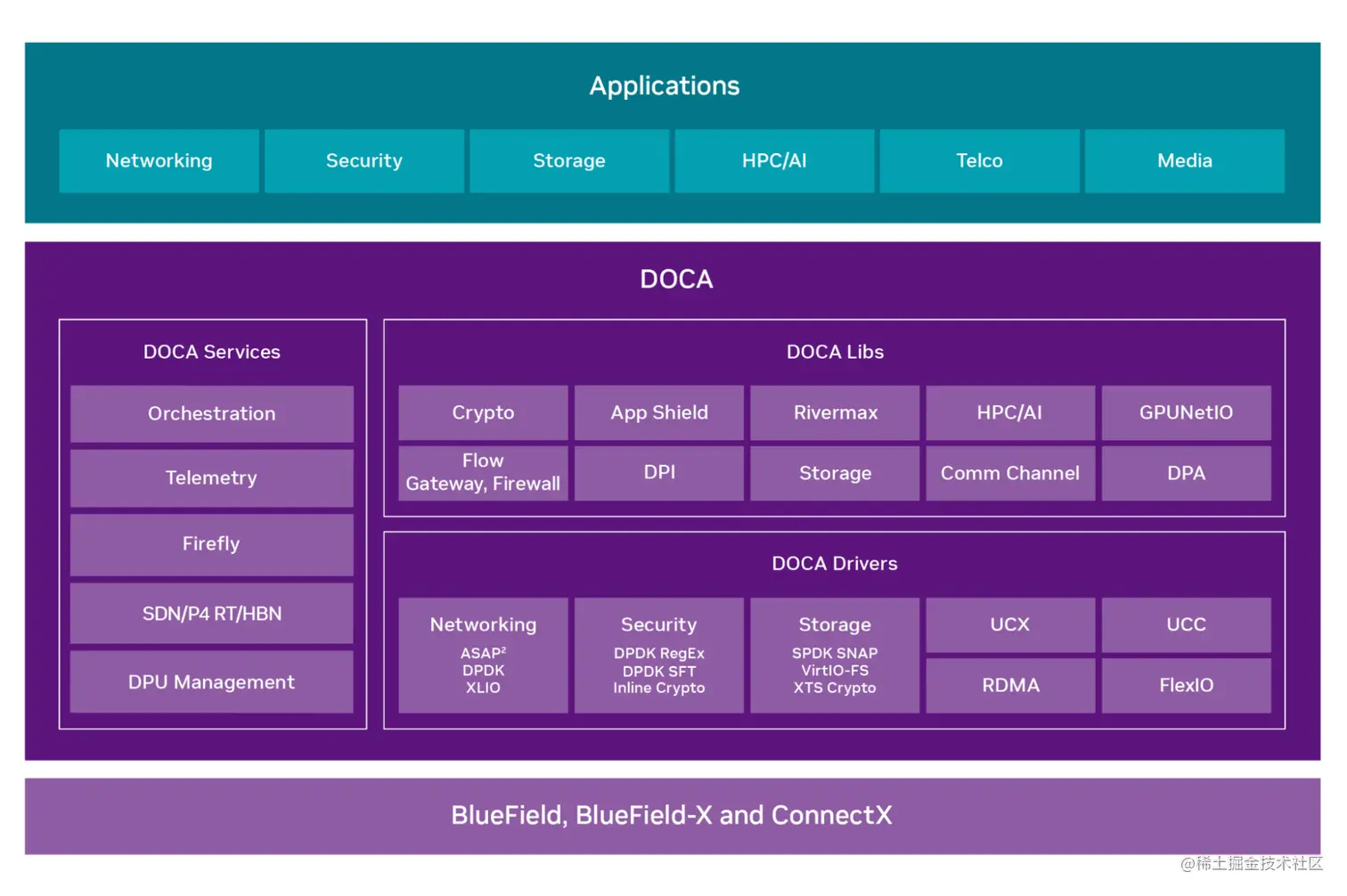Click the Telco block
This screenshot has height=896, width=1347.
coord(979,161)
